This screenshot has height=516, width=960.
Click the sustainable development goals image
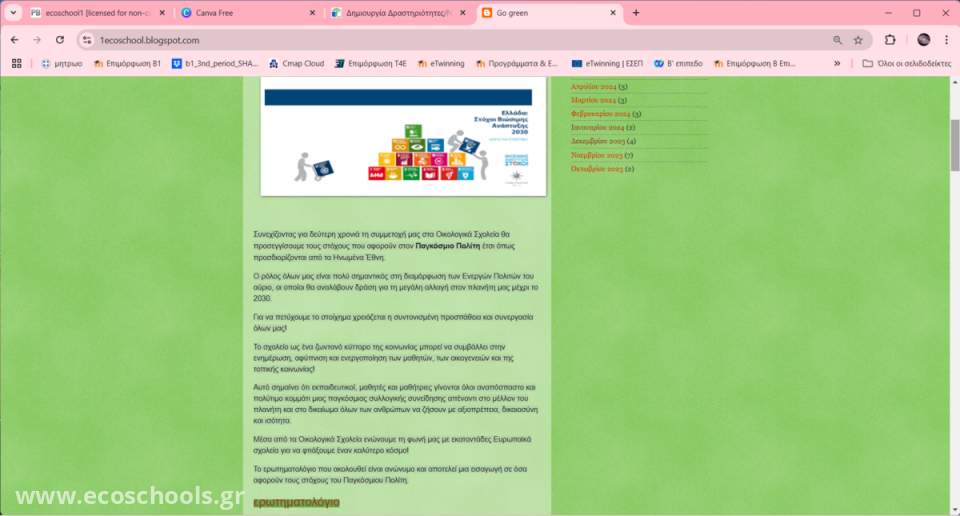(x=403, y=140)
